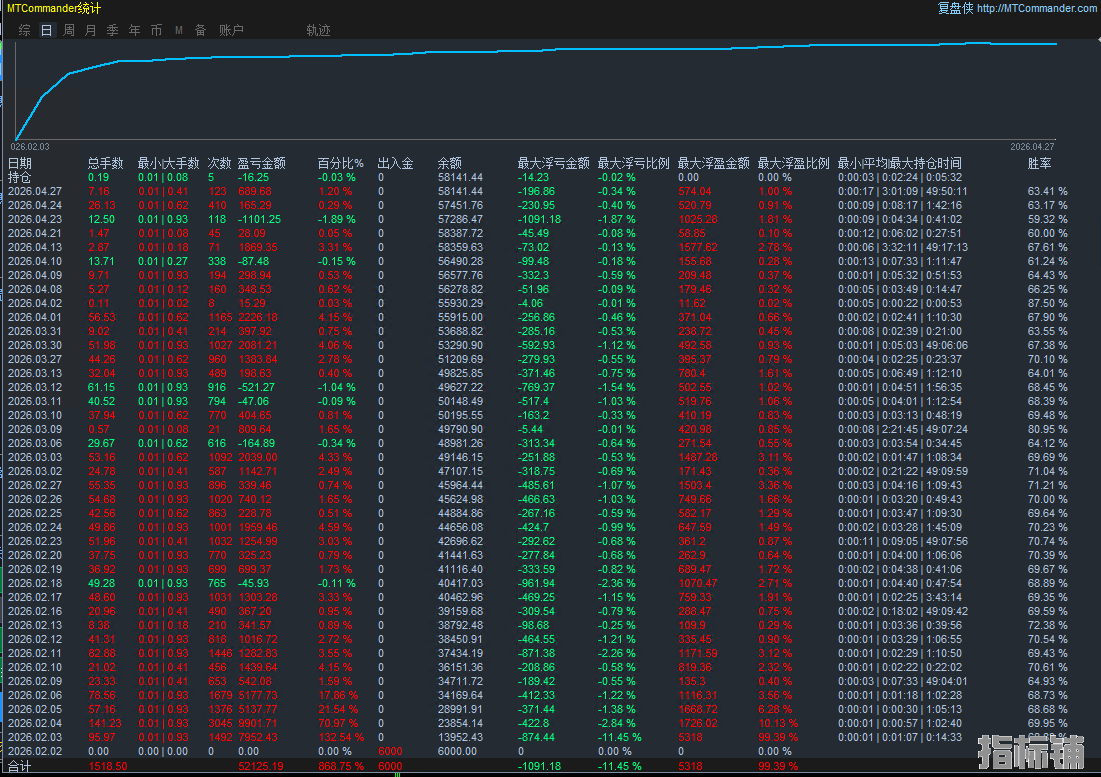1101x777 pixels.
Task: Click the 合计 totals row label
Action: (x=20, y=766)
